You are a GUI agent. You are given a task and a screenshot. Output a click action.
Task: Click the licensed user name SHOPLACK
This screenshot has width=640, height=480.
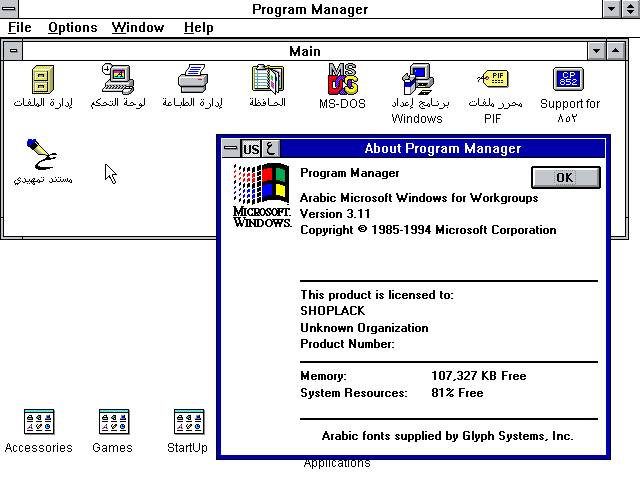[x=333, y=311]
